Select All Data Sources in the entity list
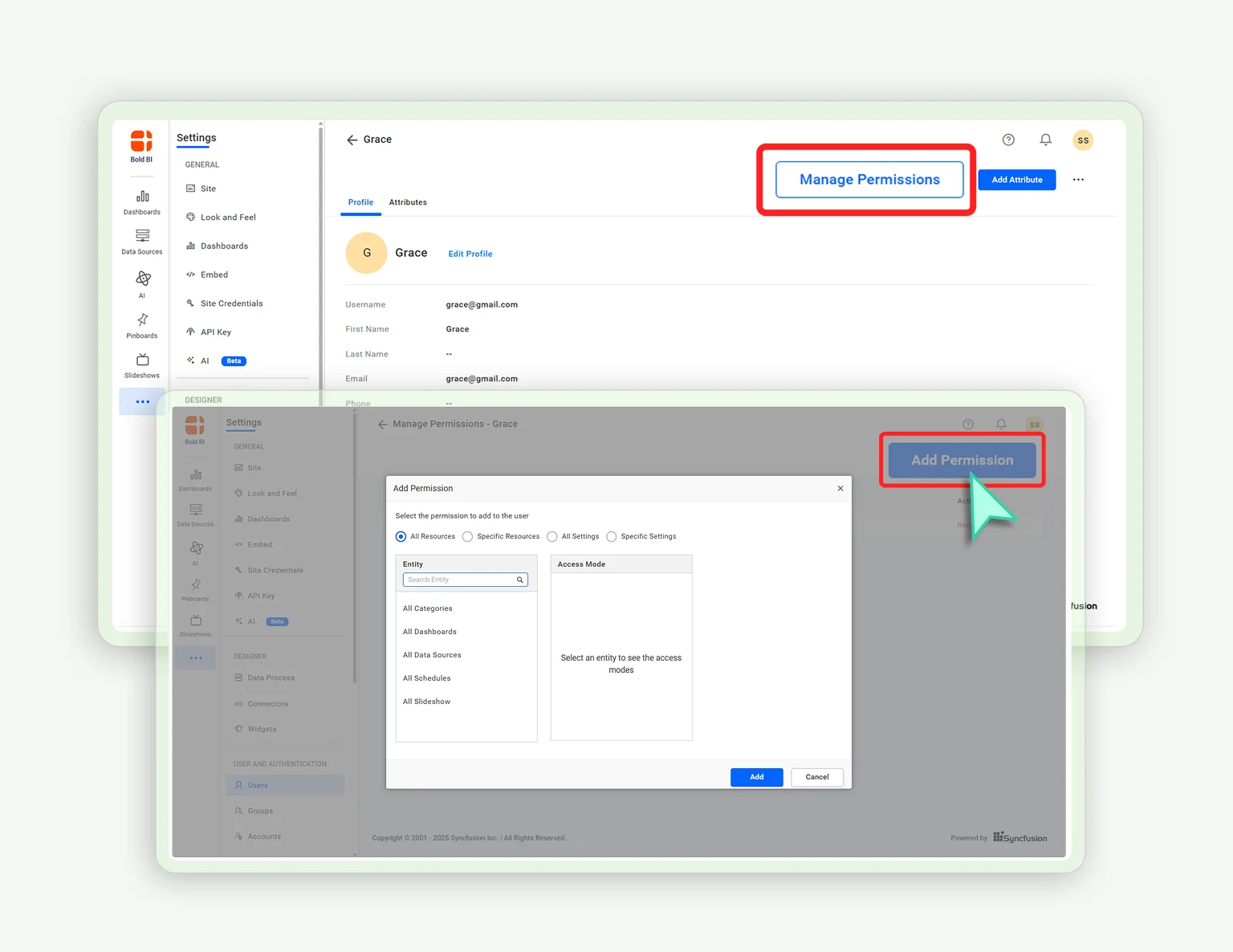The width and height of the screenshot is (1233, 952). point(432,654)
